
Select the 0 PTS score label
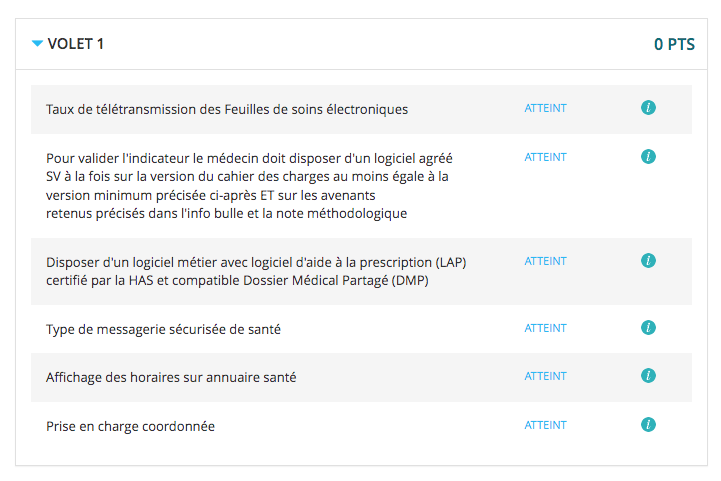point(674,44)
